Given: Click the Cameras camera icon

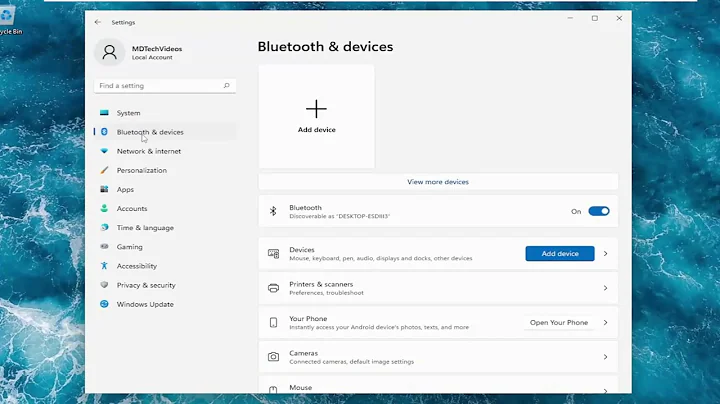Looking at the screenshot, I should pyautogui.click(x=273, y=357).
